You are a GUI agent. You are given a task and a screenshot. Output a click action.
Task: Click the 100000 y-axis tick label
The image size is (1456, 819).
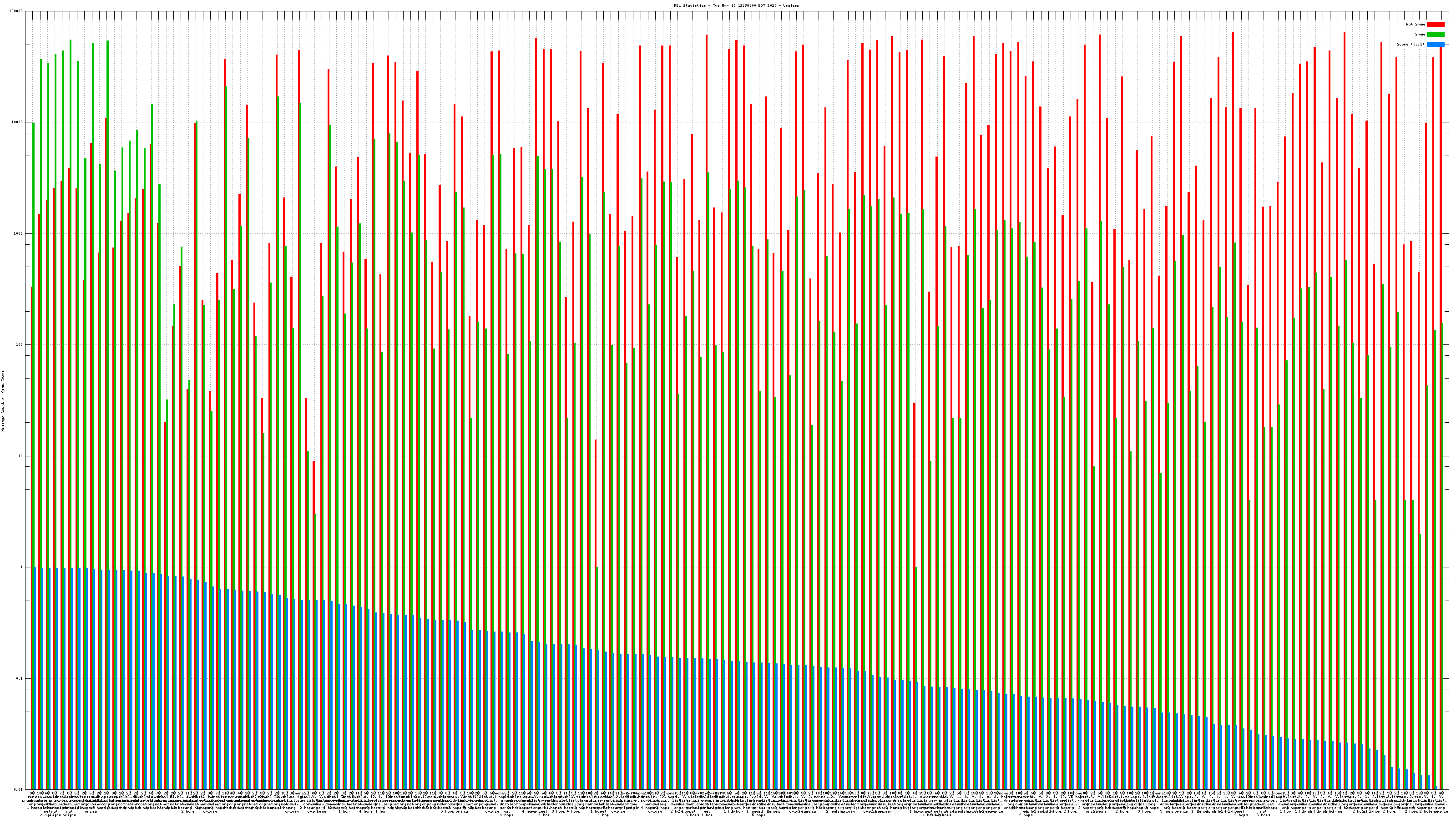[x=16, y=11]
